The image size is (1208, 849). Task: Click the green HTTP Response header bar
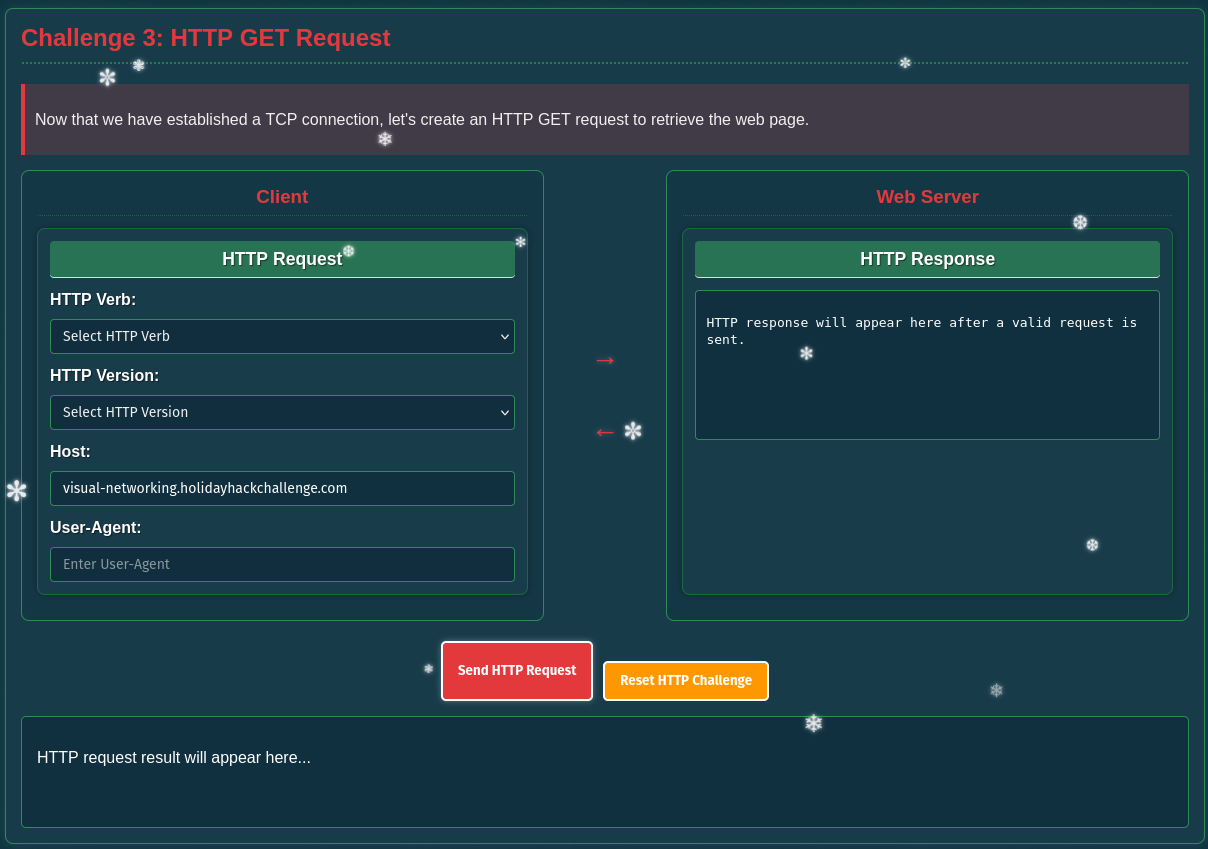click(927, 259)
